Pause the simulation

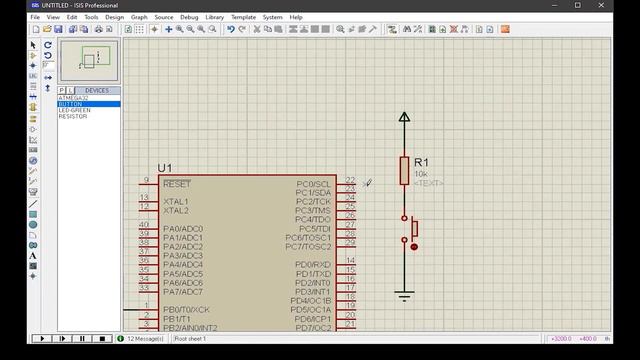coord(82,339)
